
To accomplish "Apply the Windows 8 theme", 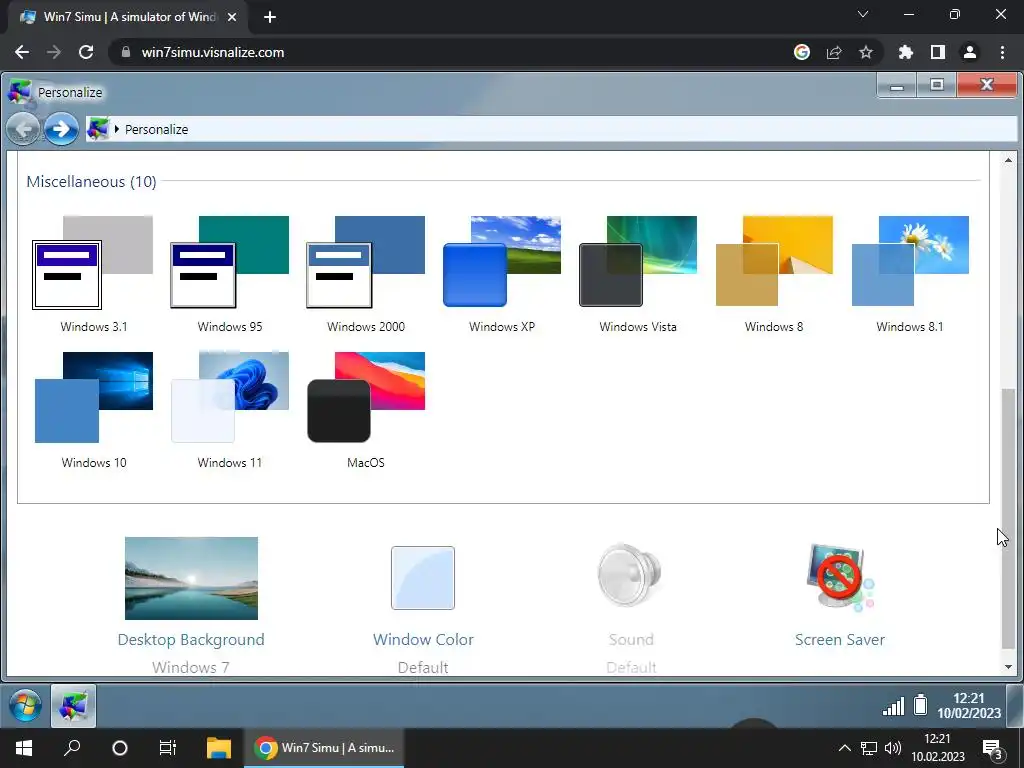I will coord(774,274).
